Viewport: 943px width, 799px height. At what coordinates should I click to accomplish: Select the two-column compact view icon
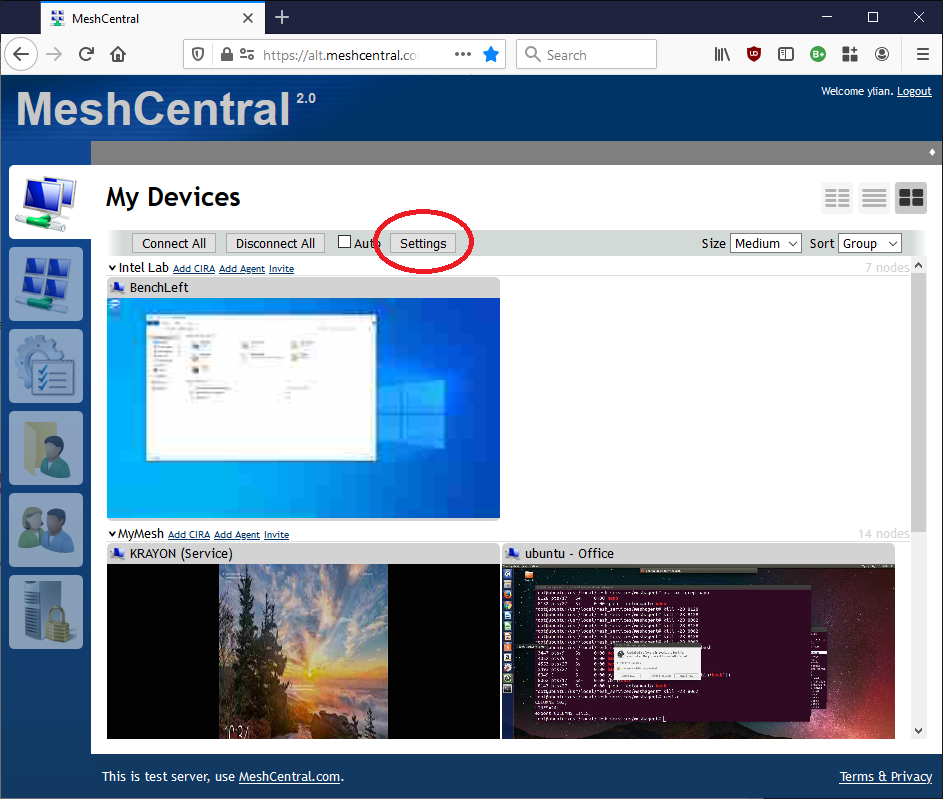(837, 198)
